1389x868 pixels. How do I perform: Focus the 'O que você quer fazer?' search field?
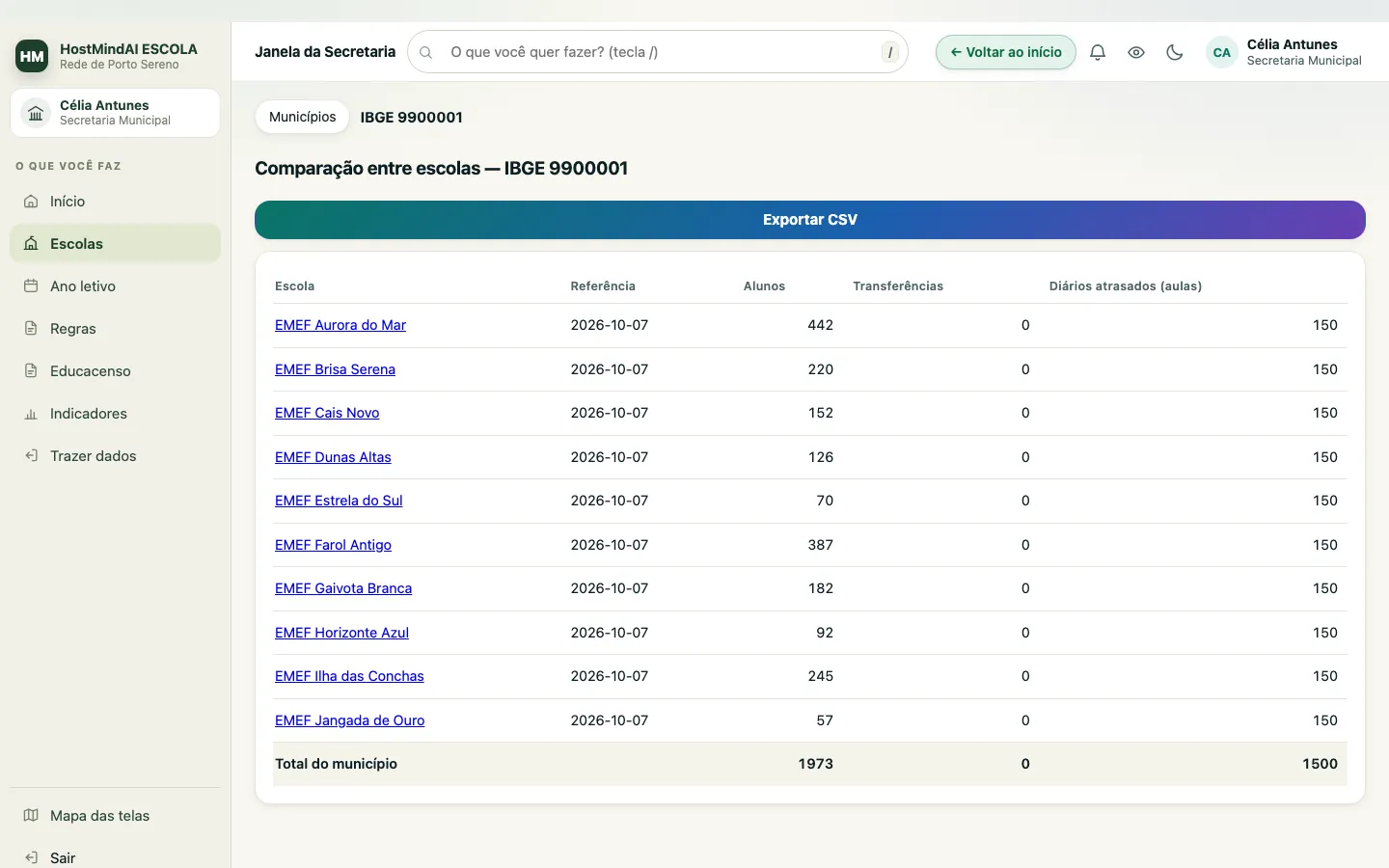click(658, 52)
